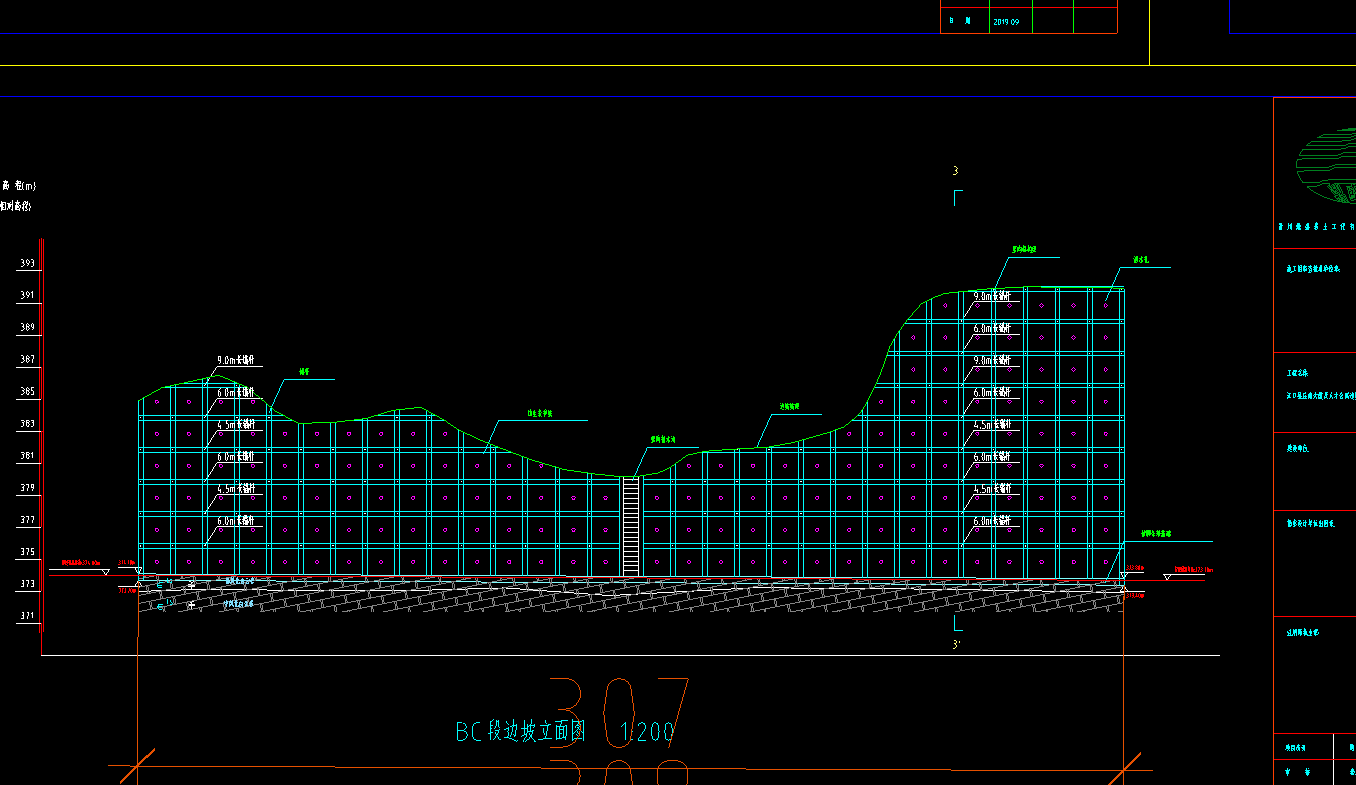1356x785 pixels.
Task: Select the BC段边坡立面图 title text
Action: [x=521, y=732]
